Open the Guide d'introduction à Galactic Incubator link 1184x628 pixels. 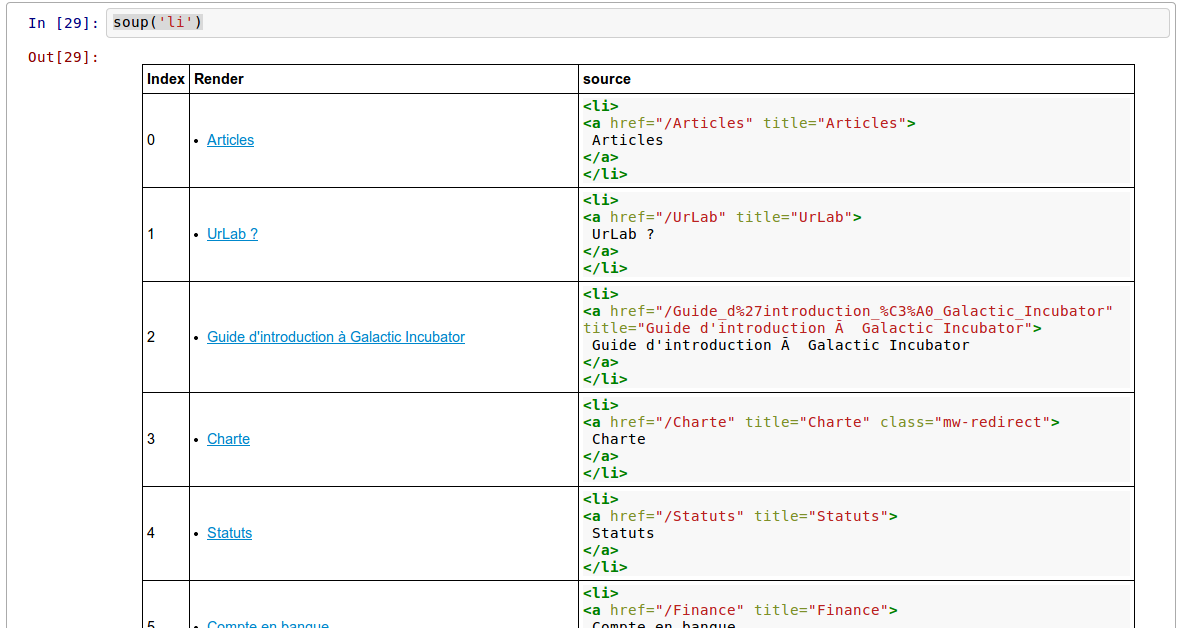(x=336, y=337)
